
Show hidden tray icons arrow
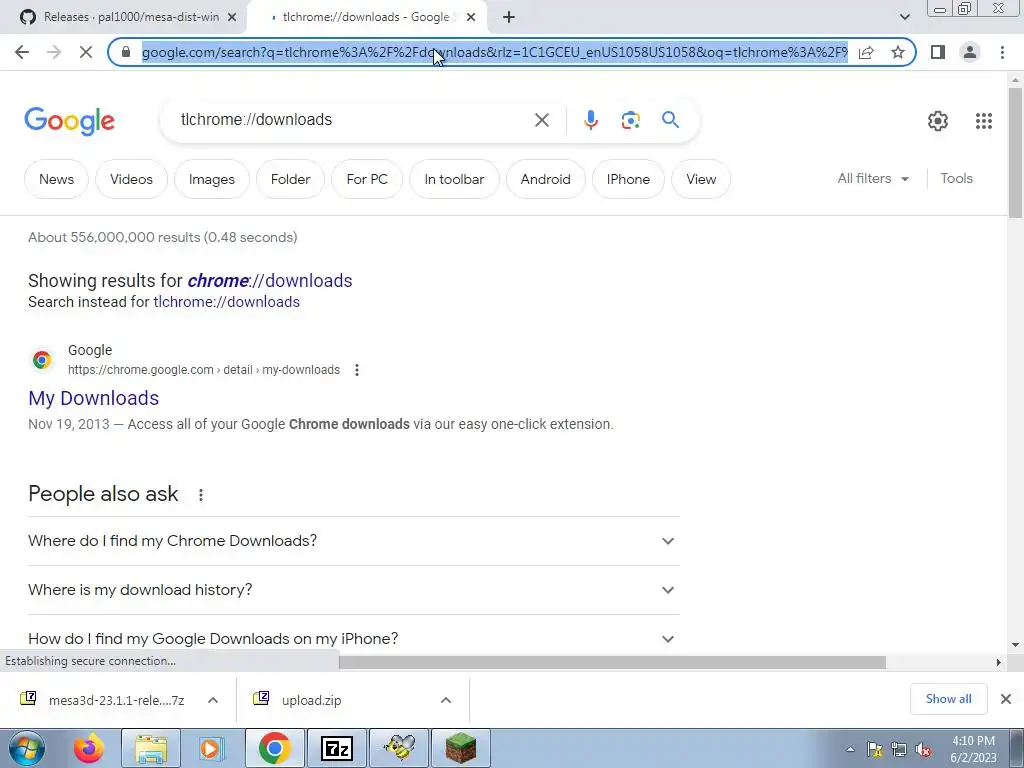point(850,750)
